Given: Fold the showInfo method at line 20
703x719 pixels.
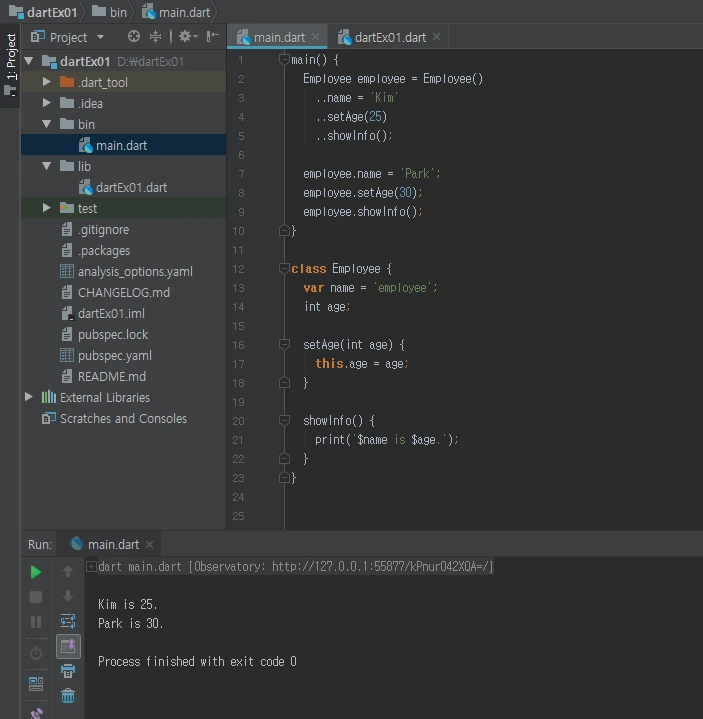Looking at the screenshot, I should pos(284,420).
